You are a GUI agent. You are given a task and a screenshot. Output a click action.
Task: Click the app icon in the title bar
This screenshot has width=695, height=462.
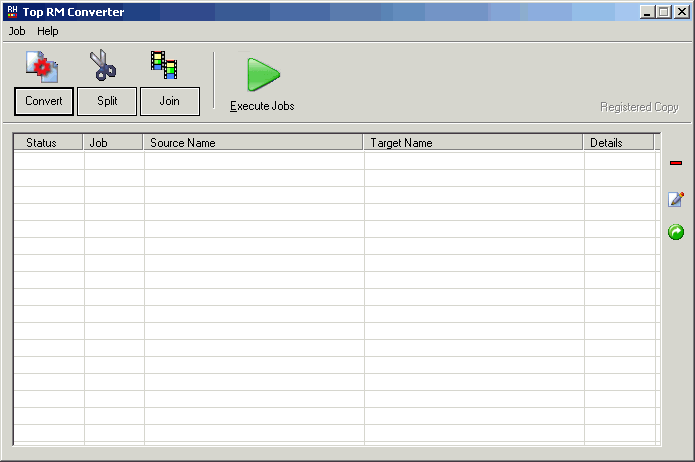(x=12, y=12)
